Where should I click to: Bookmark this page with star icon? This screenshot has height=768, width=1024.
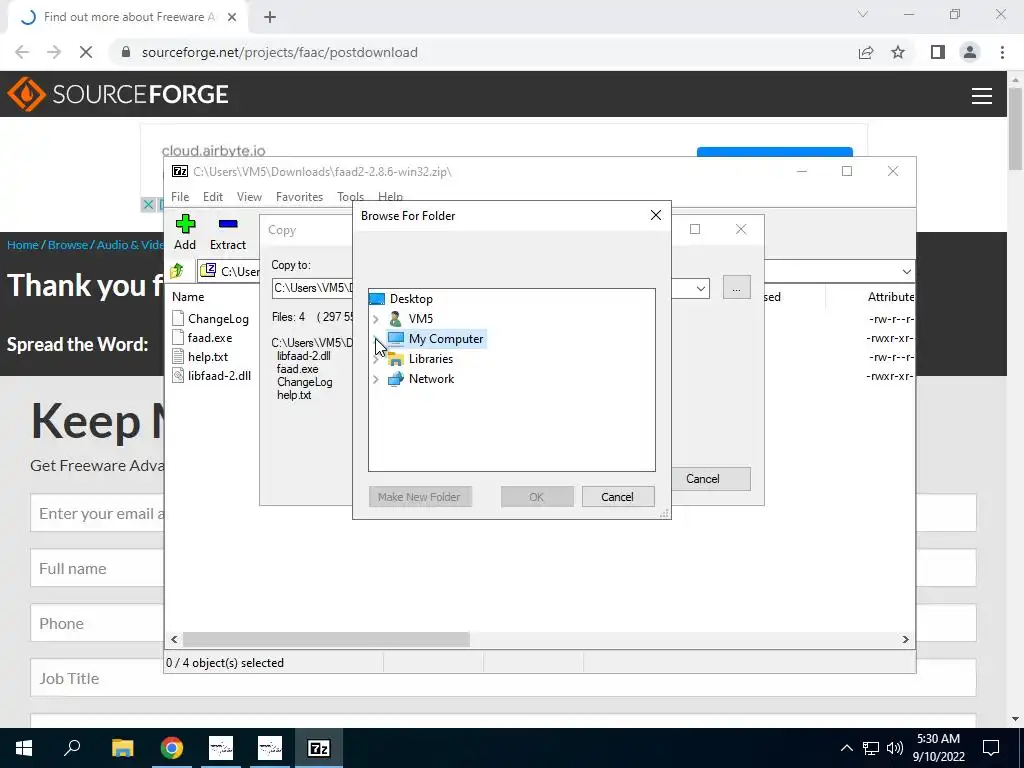pos(898,52)
